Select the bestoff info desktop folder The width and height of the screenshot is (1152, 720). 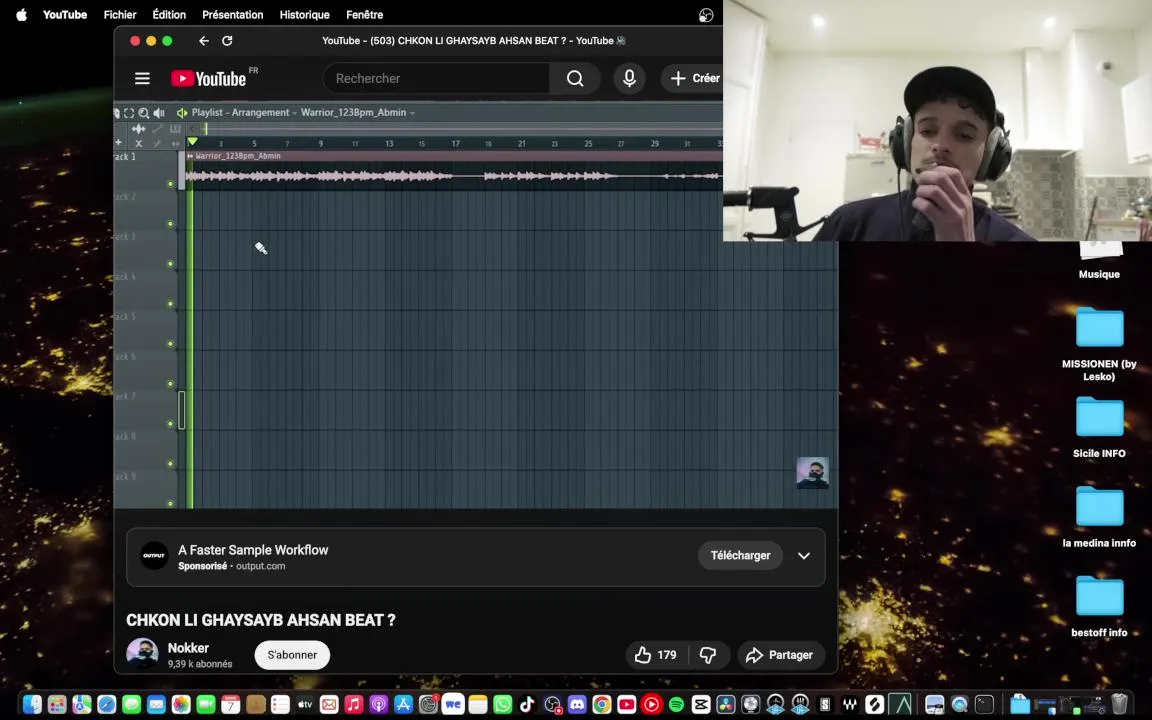coord(1099,606)
